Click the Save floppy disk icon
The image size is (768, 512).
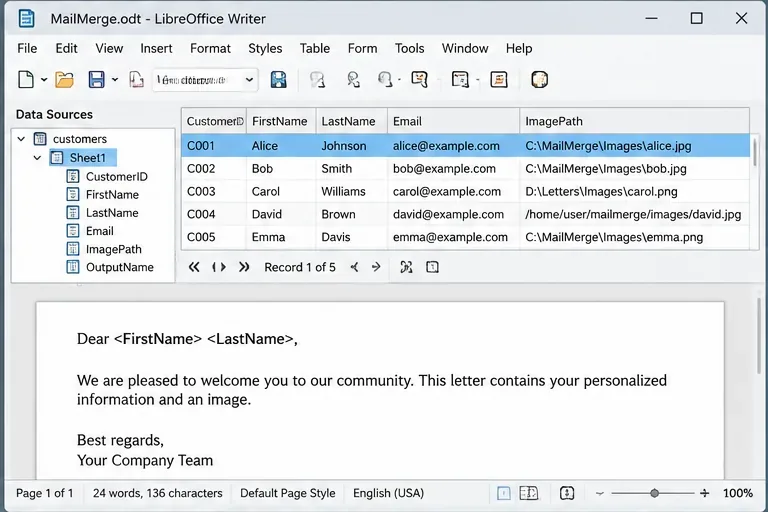coord(96,79)
